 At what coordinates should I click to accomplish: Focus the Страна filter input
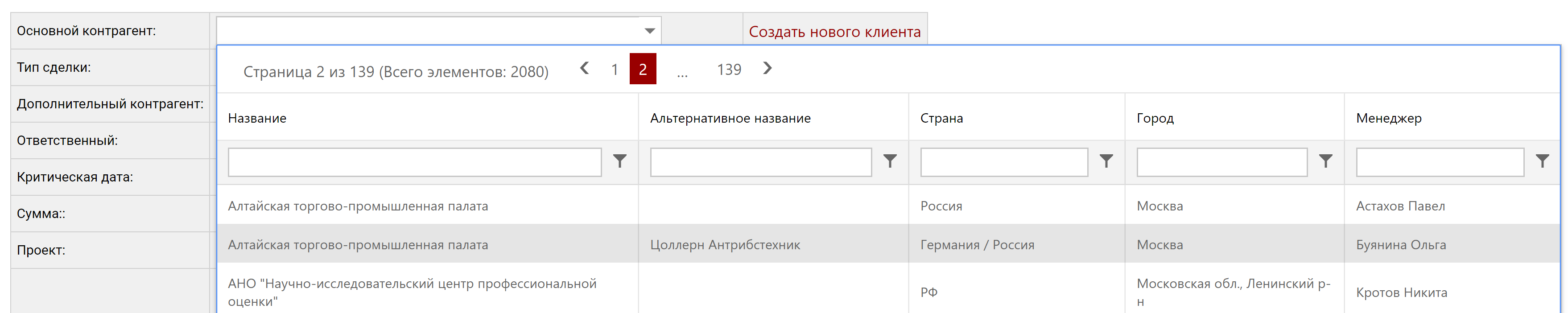(x=1003, y=162)
